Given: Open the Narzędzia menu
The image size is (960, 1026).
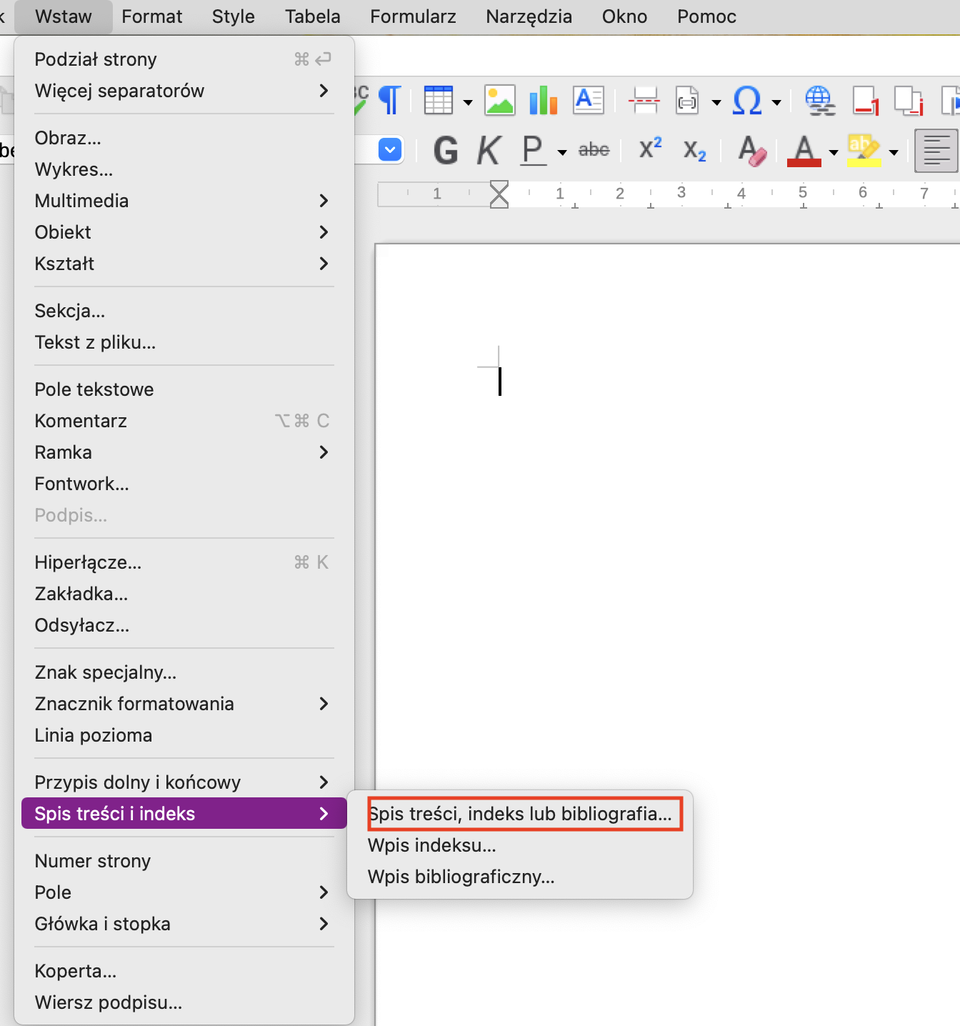Looking at the screenshot, I should pos(528,16).
